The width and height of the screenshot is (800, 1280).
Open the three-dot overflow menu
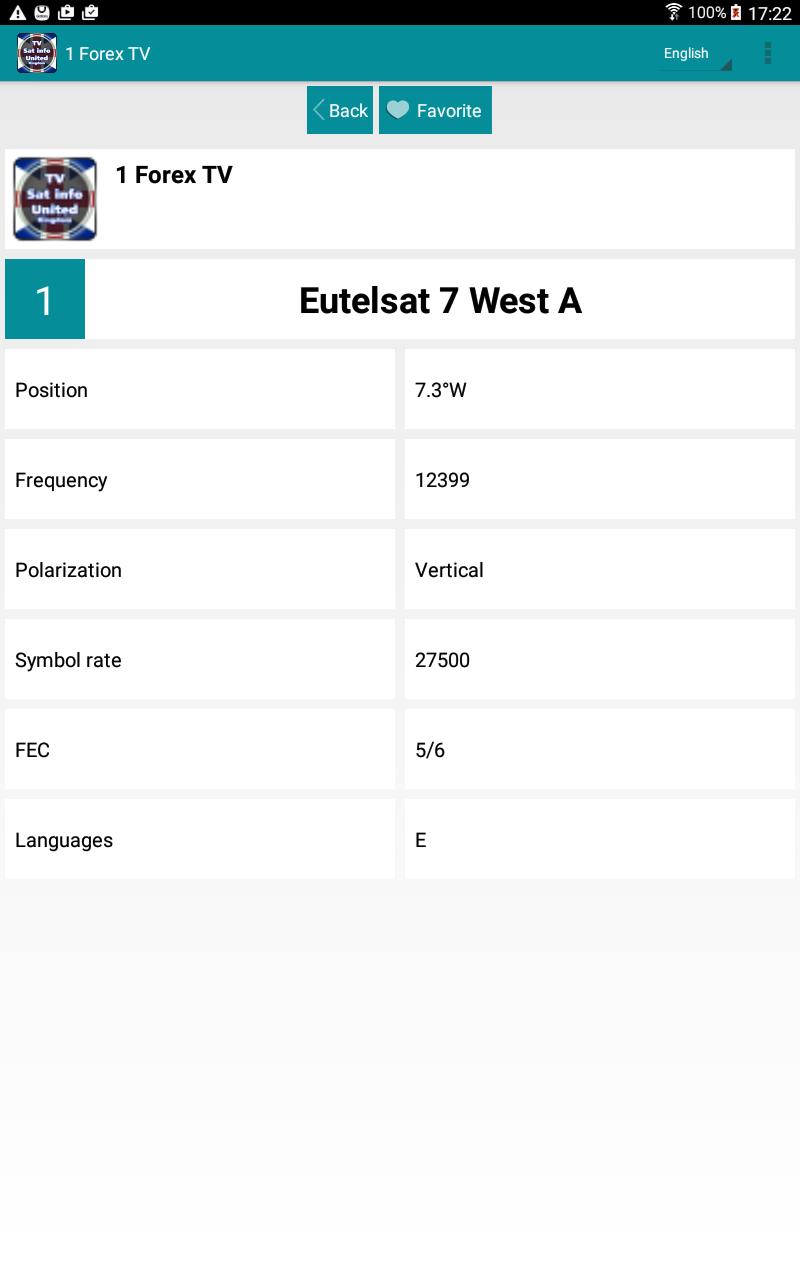pos(767,53)
